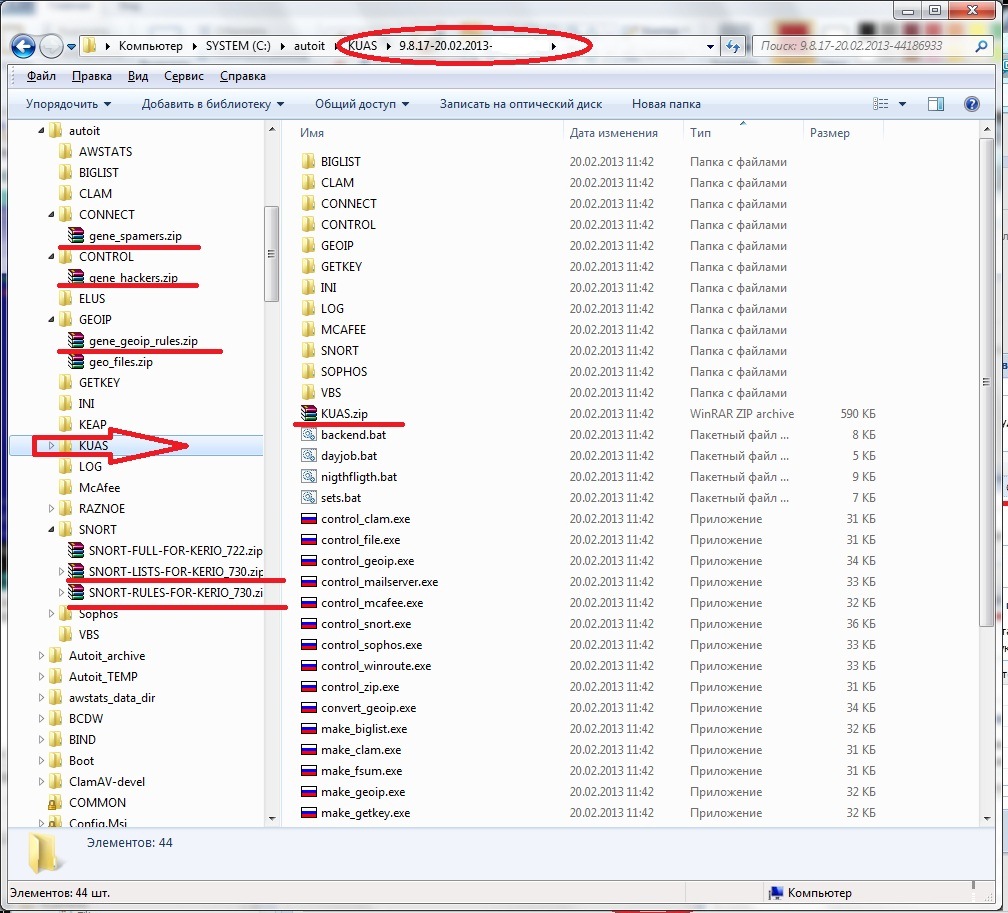This screenshot has width=1008, height=913.
Task: Sort by the Дата изменения column header
Action: pyautogui.click(x=613, y=133)
